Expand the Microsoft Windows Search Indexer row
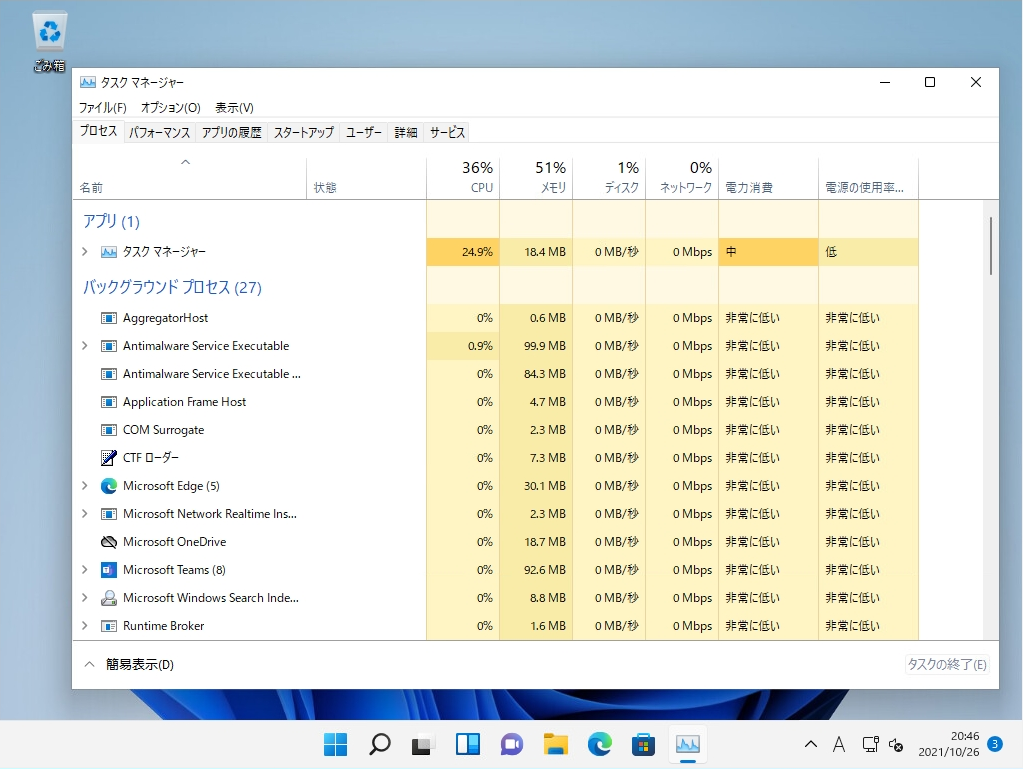This screenshot has width=1023, height=769. click(85, 598)
